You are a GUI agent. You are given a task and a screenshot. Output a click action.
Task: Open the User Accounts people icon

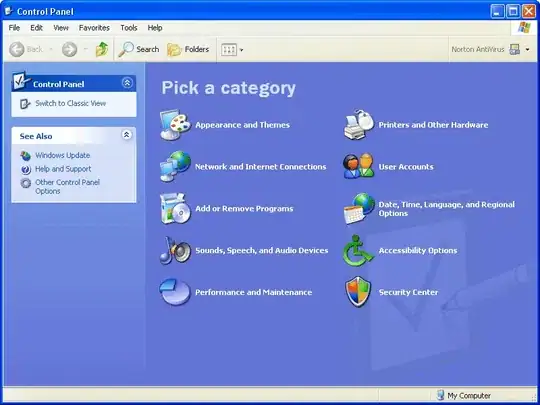pos(358,166)
